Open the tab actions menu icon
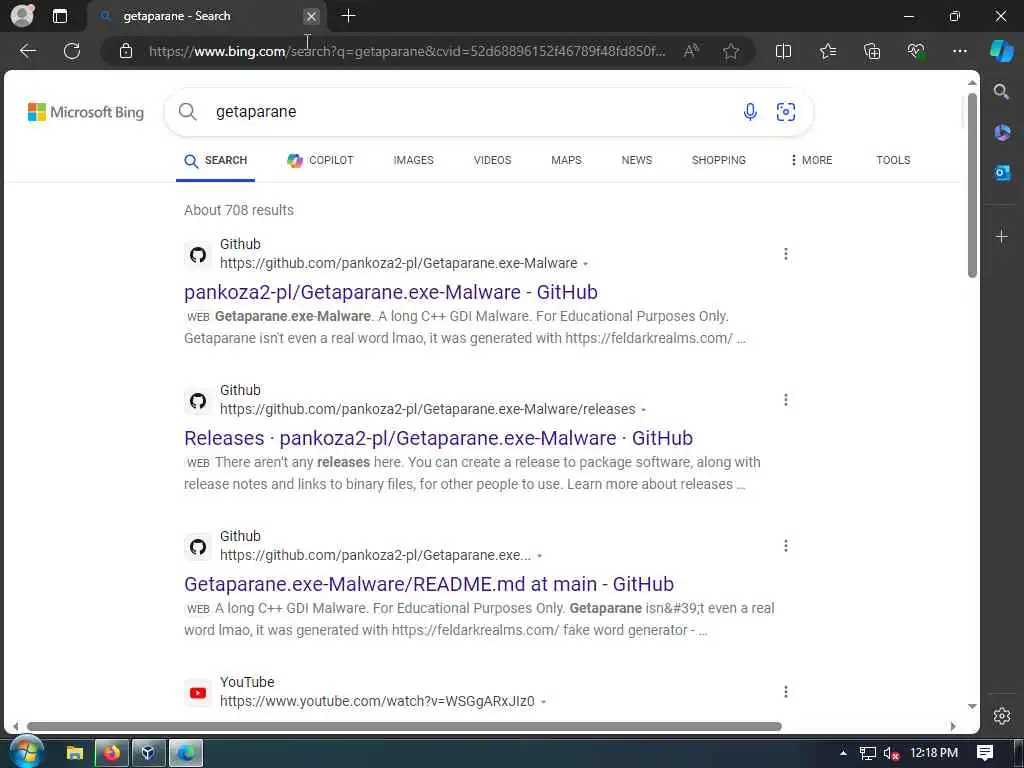 click(x=59, y=16)
